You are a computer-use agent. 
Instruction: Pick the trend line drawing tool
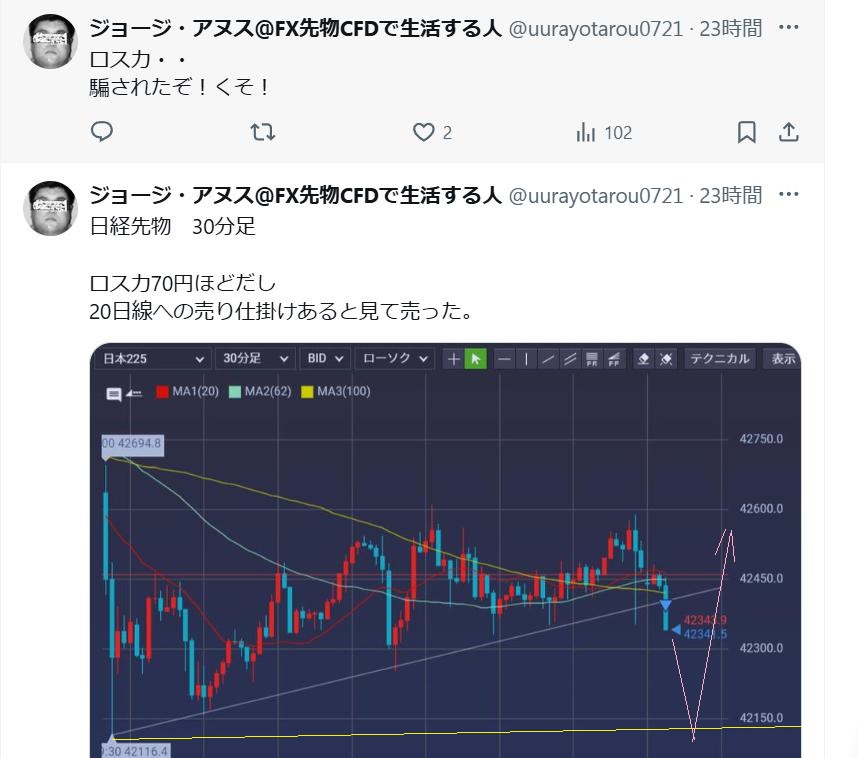548,359
